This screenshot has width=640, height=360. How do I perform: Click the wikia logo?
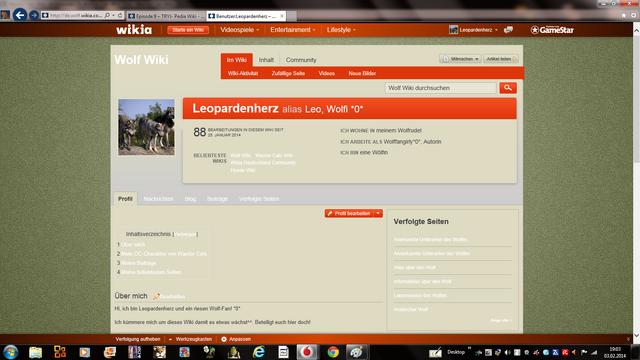coord(134,29)
